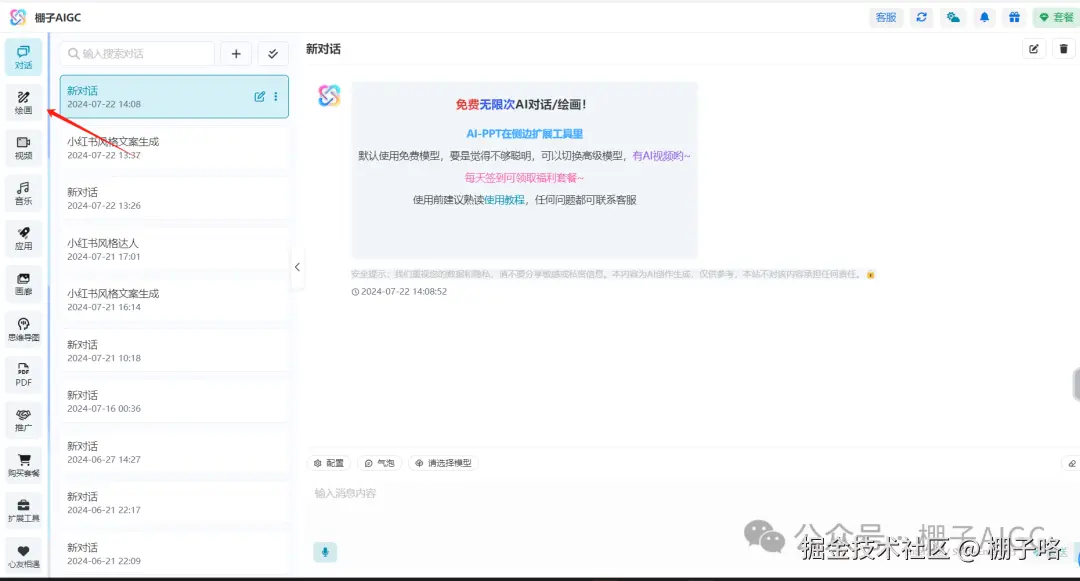Open options menu of 新对话 conversation
This screenshot has width=1080, height=581.
275,95
